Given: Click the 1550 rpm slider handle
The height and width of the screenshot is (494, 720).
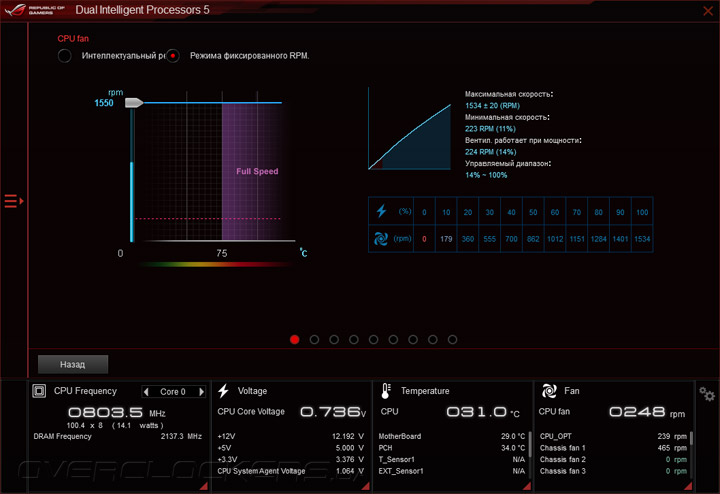Looking at the screenshot, I should tap(134, 103).
